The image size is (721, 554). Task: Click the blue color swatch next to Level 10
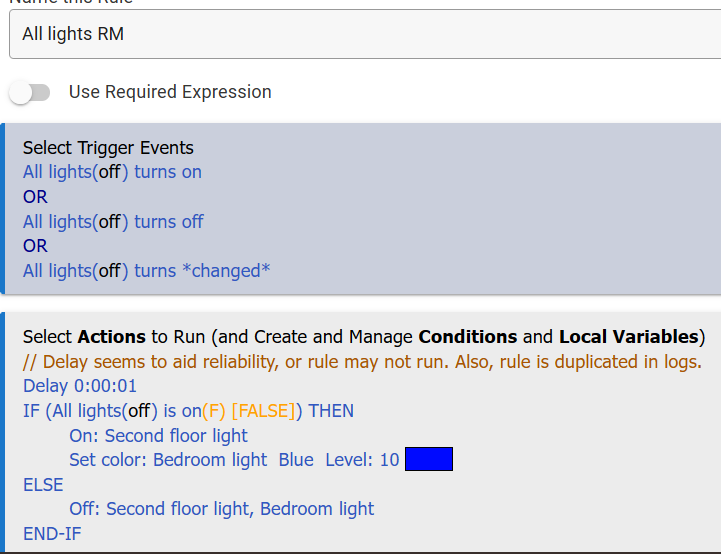pyautogui.click(x=429, y=459)
